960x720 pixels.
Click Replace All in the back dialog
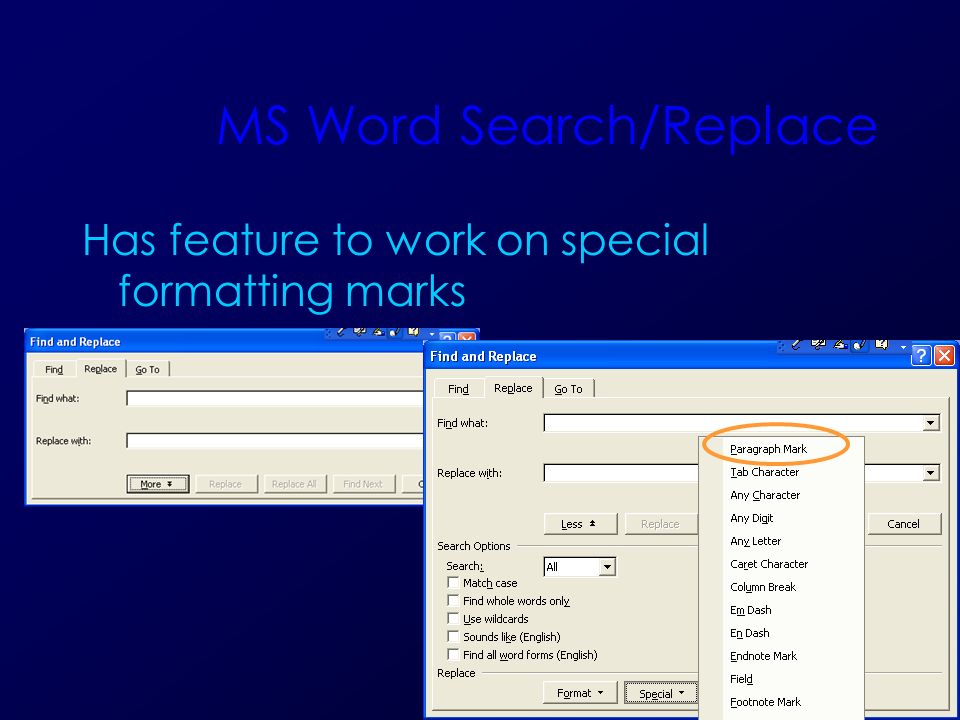pyautogui.click(x=294, y=484)
